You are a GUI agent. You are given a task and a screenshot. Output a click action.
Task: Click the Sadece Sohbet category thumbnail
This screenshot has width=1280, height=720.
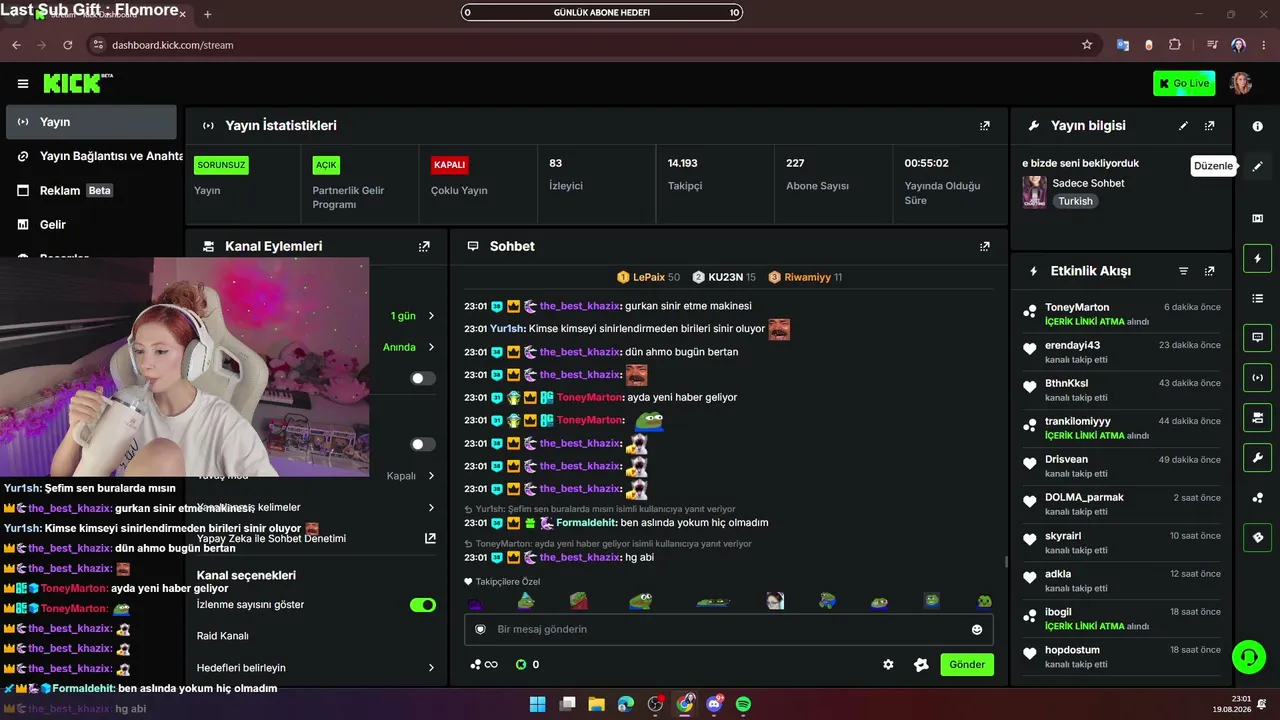(1034, 192)
